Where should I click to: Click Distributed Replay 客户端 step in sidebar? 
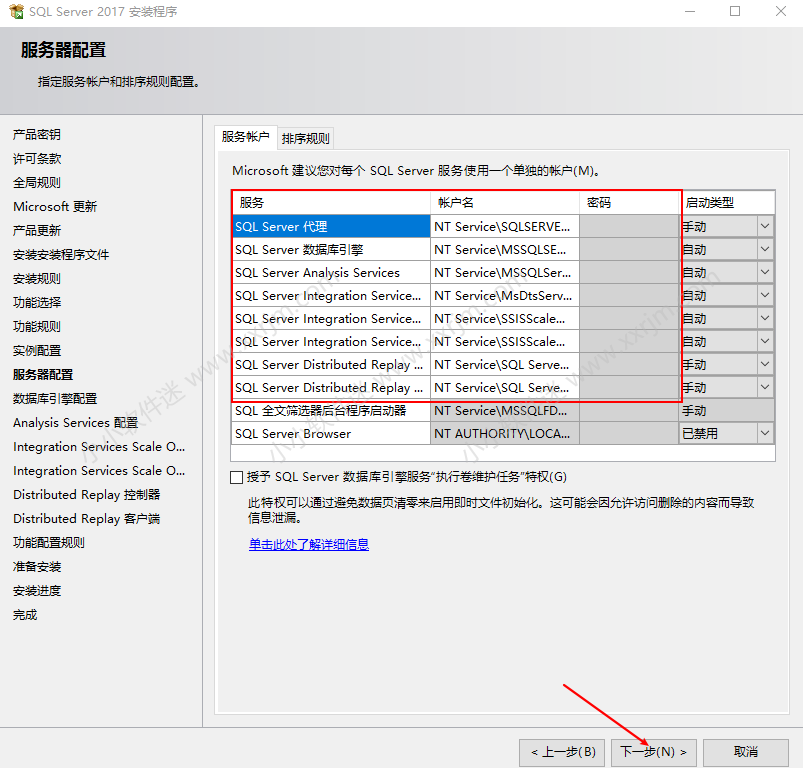(87, 519)
